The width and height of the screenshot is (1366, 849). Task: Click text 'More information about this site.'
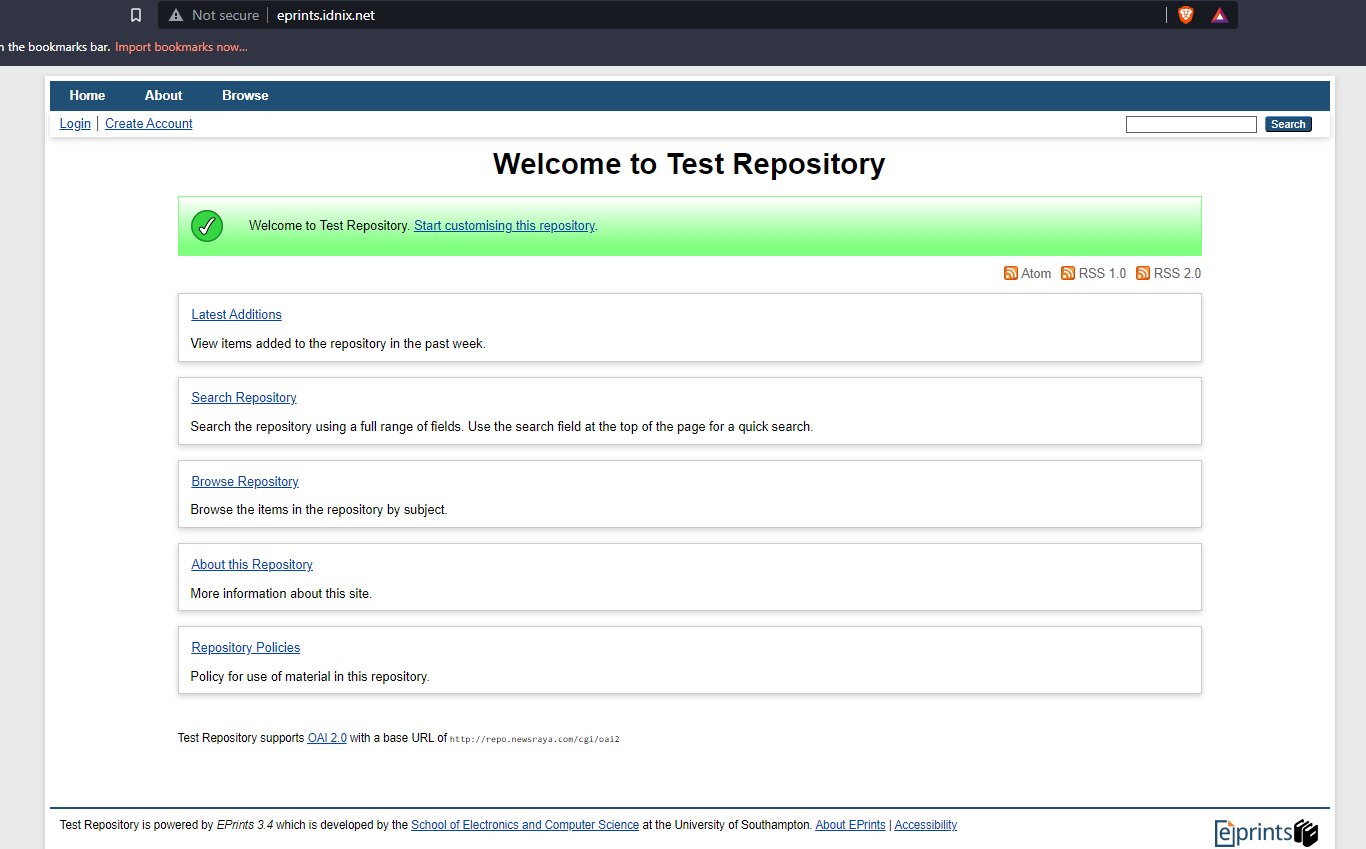tap(281, 594)
